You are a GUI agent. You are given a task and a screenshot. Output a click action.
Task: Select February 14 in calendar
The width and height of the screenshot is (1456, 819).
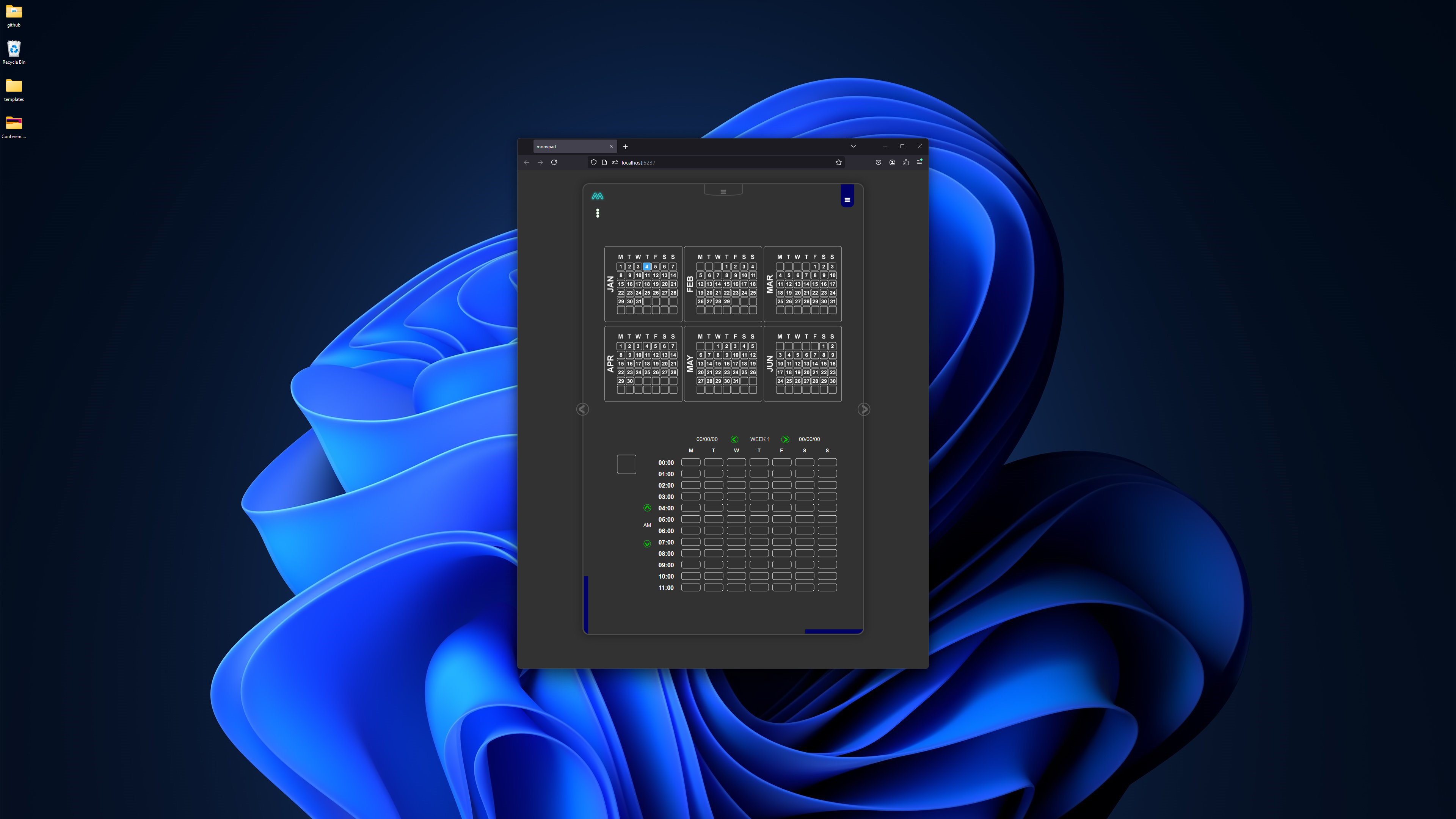[718, 284]
